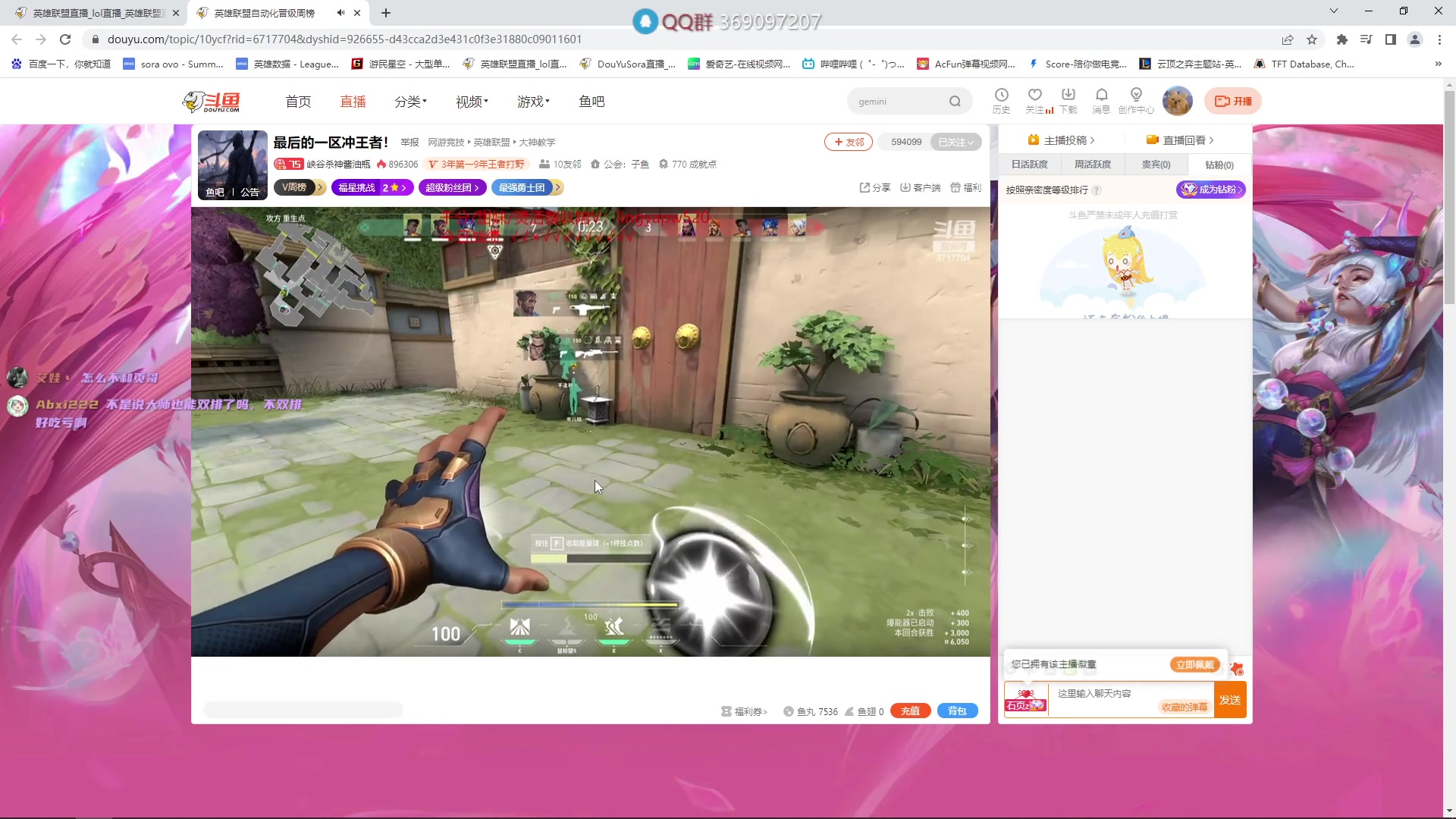Click the 充值 recharge button
The height and width of the screenshot is (819, 1456).
point(911,711)
